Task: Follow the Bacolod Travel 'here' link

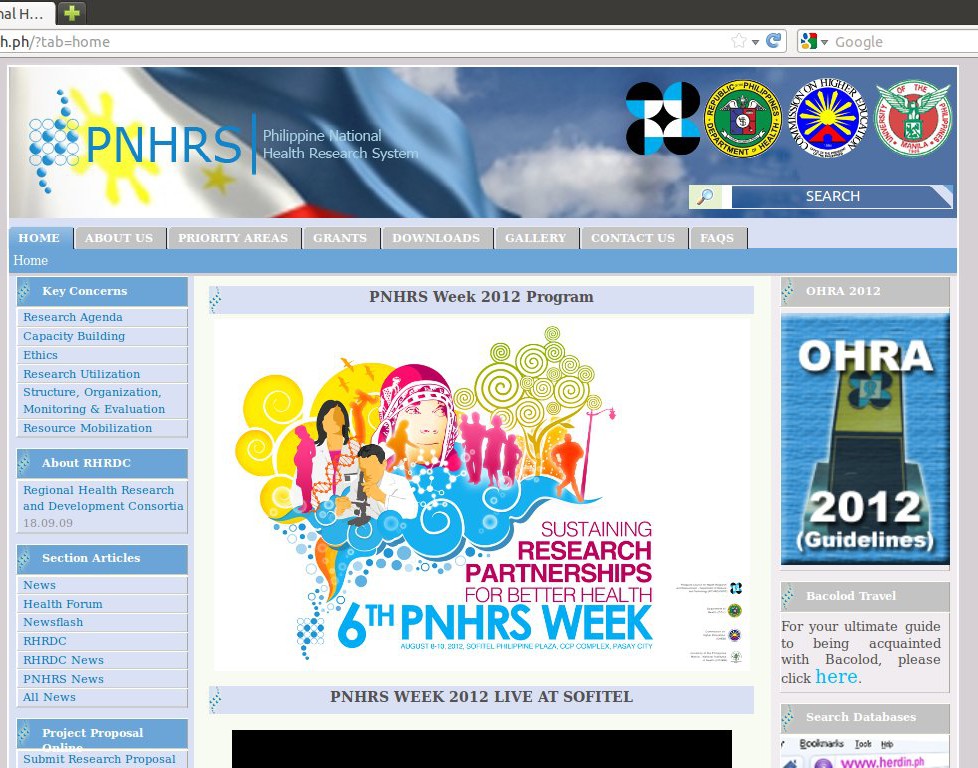Action: (x=836, y=677)
